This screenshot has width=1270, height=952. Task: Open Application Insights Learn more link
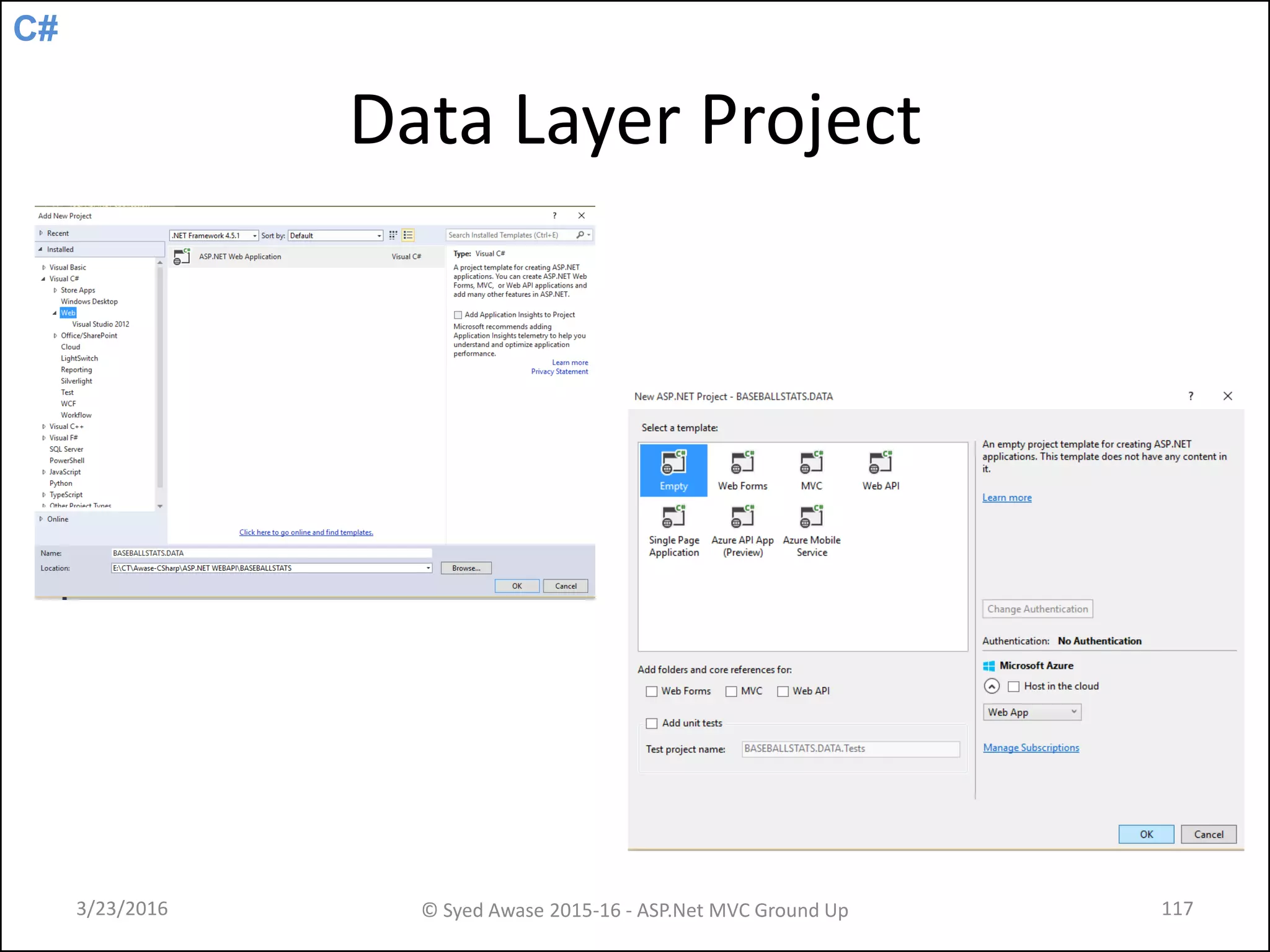570,363
